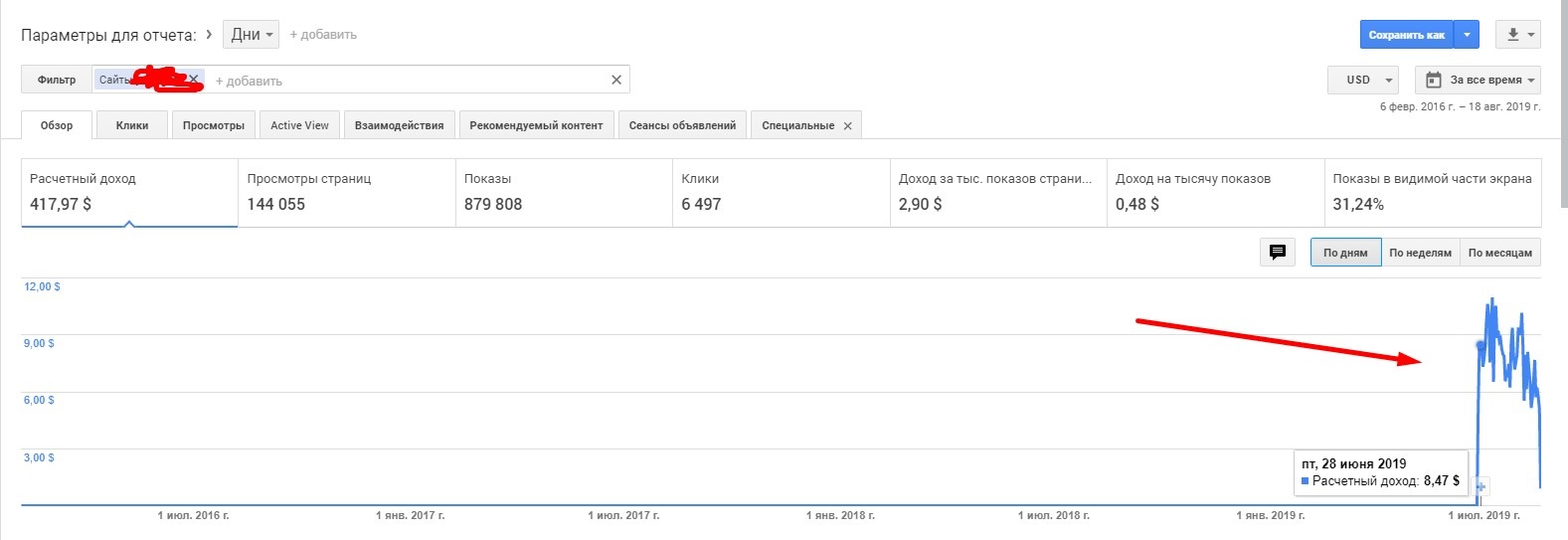Clear all filters with the X icon
Image resolution: width=1568 pixels, height=540 pixels.
coord(616,80)
